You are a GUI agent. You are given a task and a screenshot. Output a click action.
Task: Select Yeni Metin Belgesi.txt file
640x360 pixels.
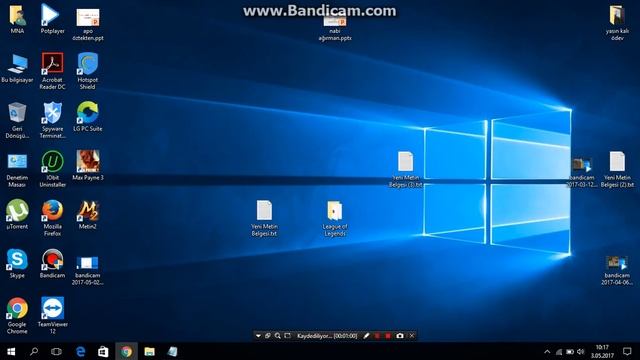tap(264, 218)
